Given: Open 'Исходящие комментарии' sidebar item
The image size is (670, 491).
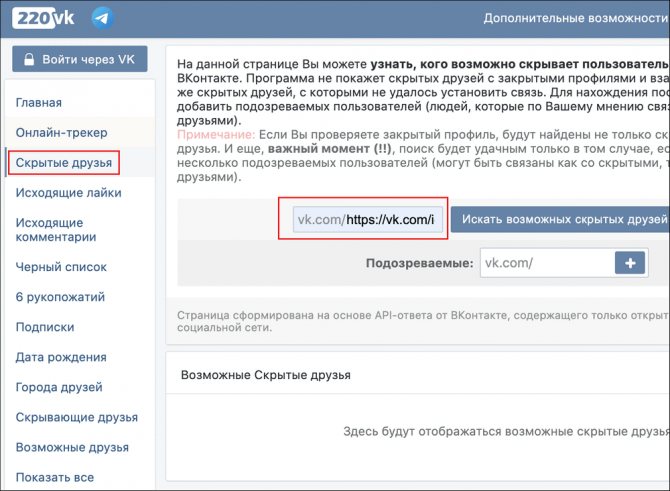Looking at the screenshot, I should [56, 229].
